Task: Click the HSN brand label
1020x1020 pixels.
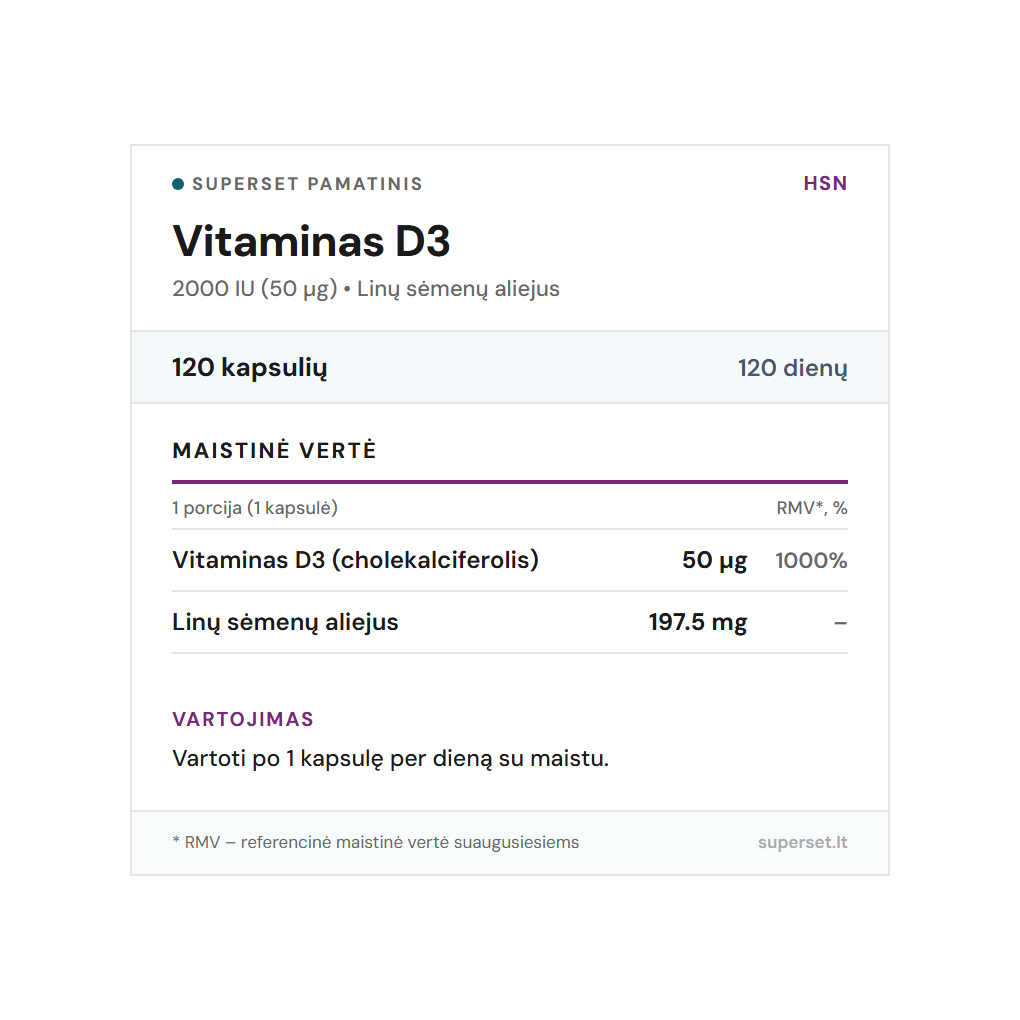Action: [x=825, y=184]
